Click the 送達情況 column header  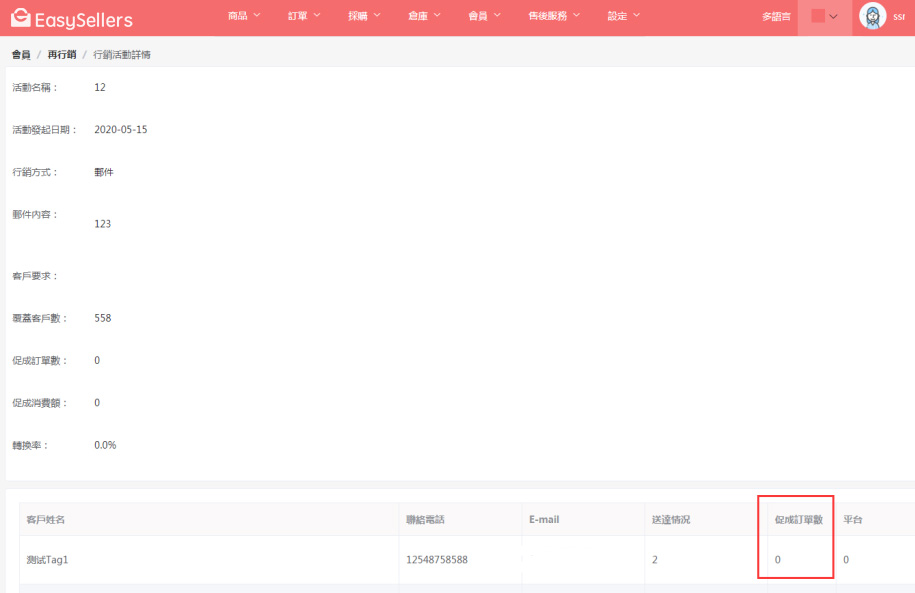(671, 519)
